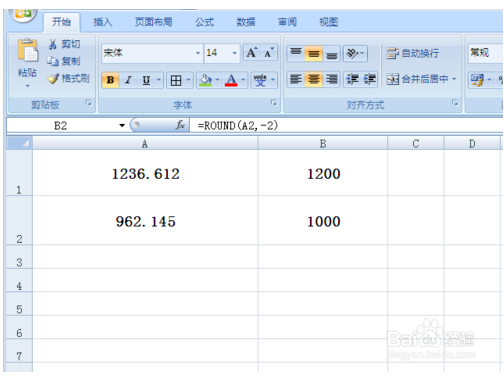Align cell text right
Screen dimensions: 504x382
click(332, 79)
